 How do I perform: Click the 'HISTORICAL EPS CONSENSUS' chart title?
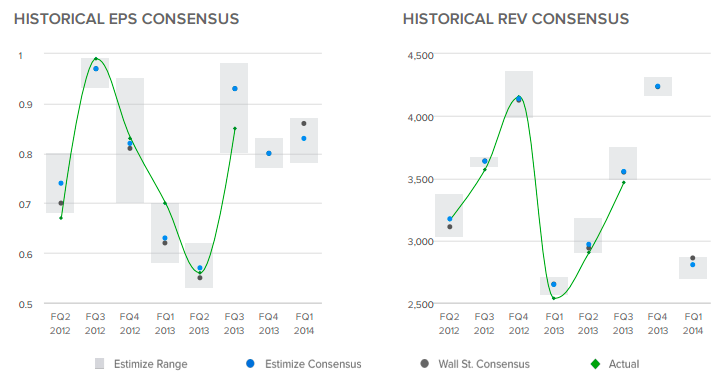[127, 19]
